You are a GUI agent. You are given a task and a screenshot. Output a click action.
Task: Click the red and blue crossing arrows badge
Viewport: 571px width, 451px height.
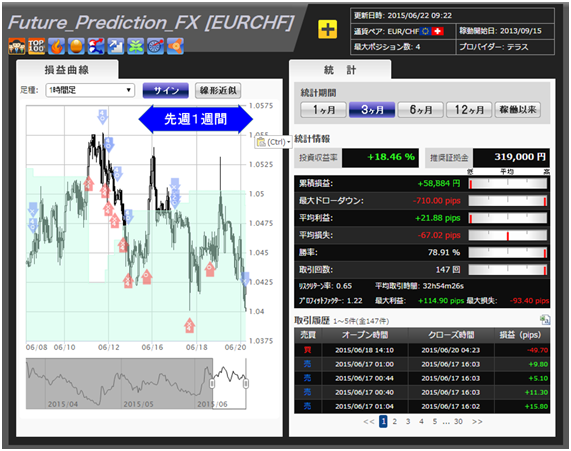click(96, 46)
